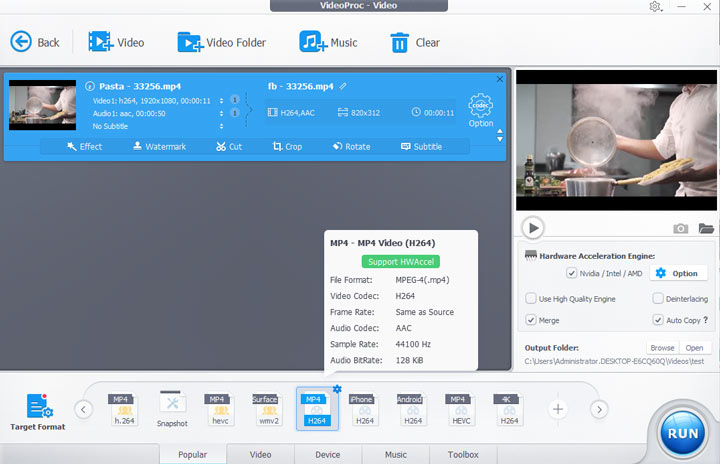Image resolution: width=720 pixels, height=464 pixels.
Task: Select the highlighted MP4 H264 preset
Action: point(317,409)
